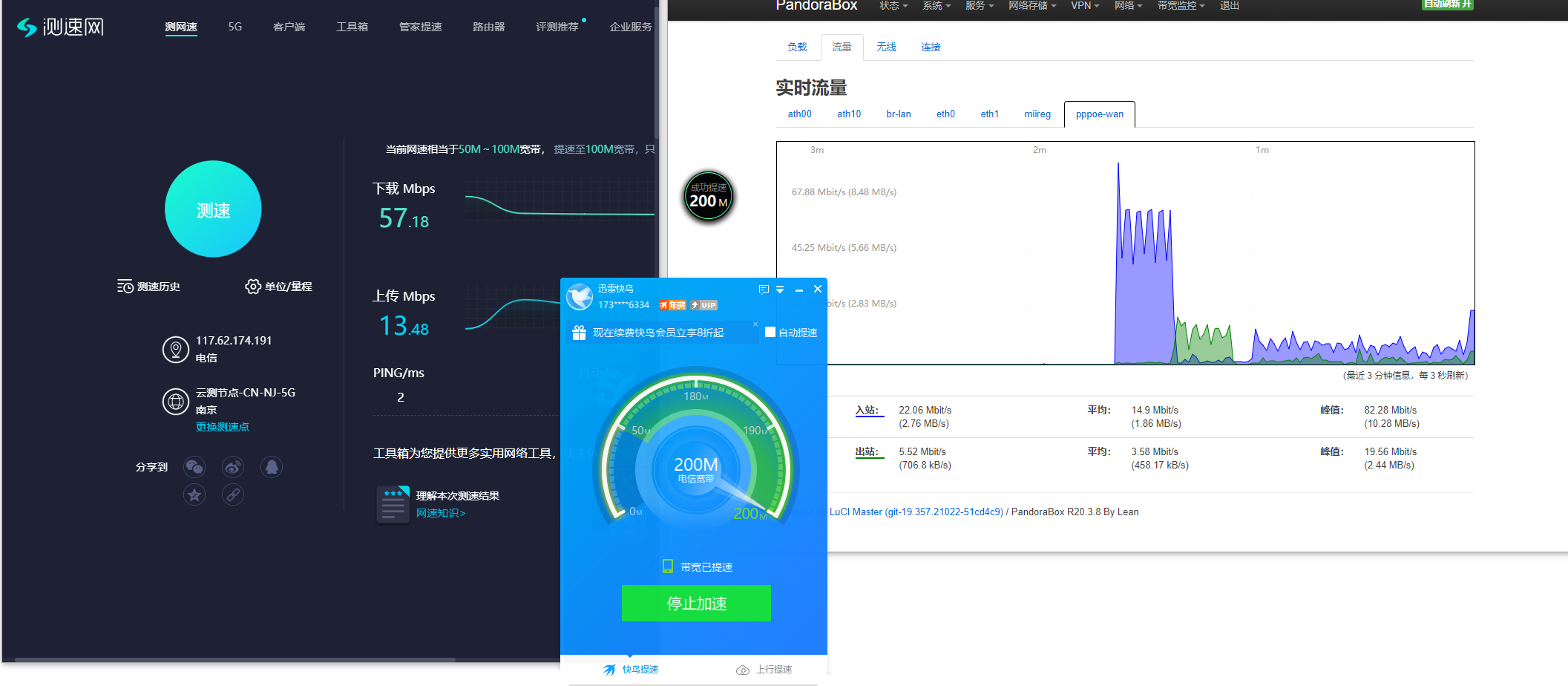Open 测速历史 history icon

[x=125, y=287]
